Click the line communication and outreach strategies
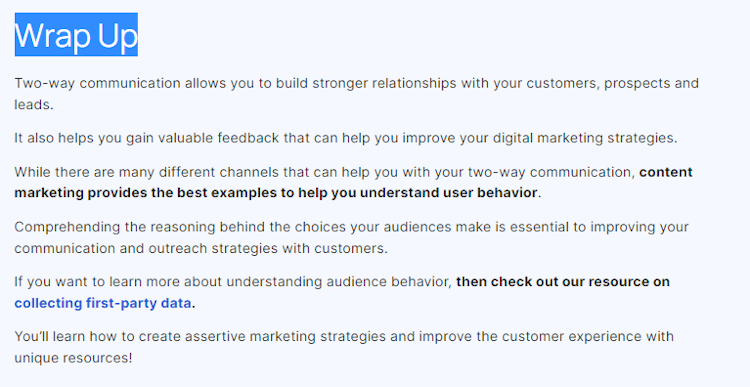 coord(201,249)
